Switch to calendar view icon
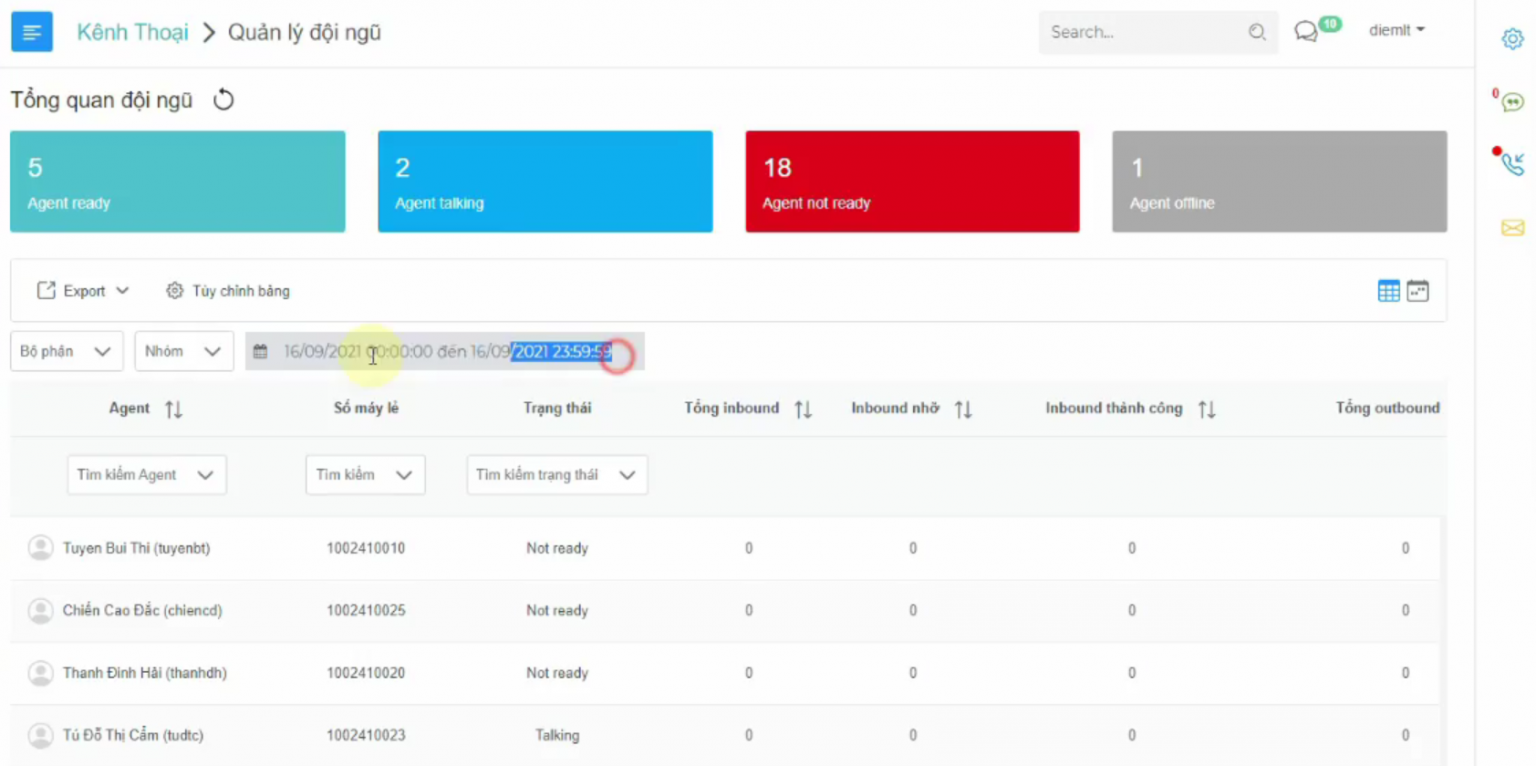The height and width of the screenshot is (766, 1536). coord(1417,291)
